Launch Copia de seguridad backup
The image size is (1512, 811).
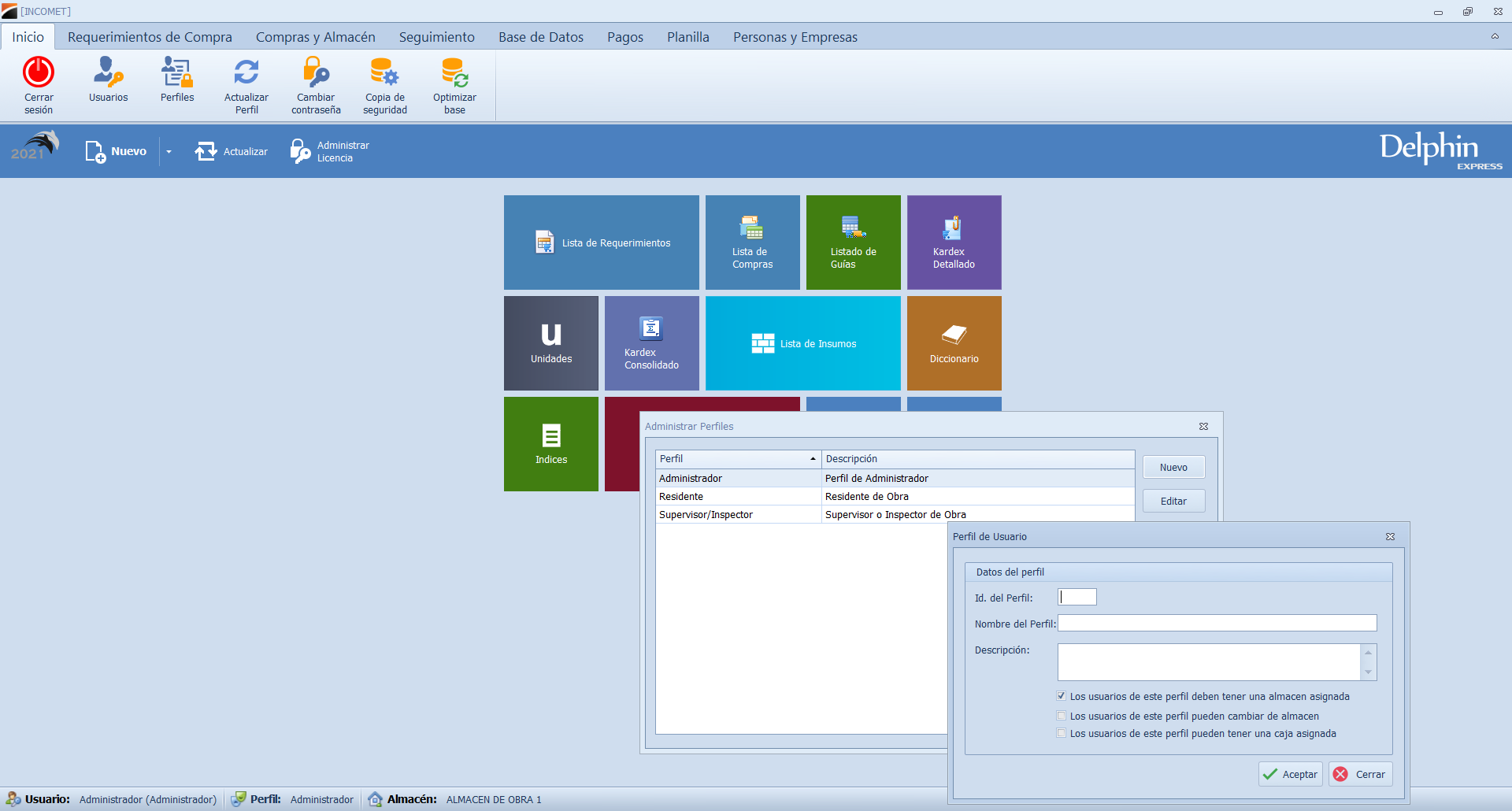click(x=385, y=72)
